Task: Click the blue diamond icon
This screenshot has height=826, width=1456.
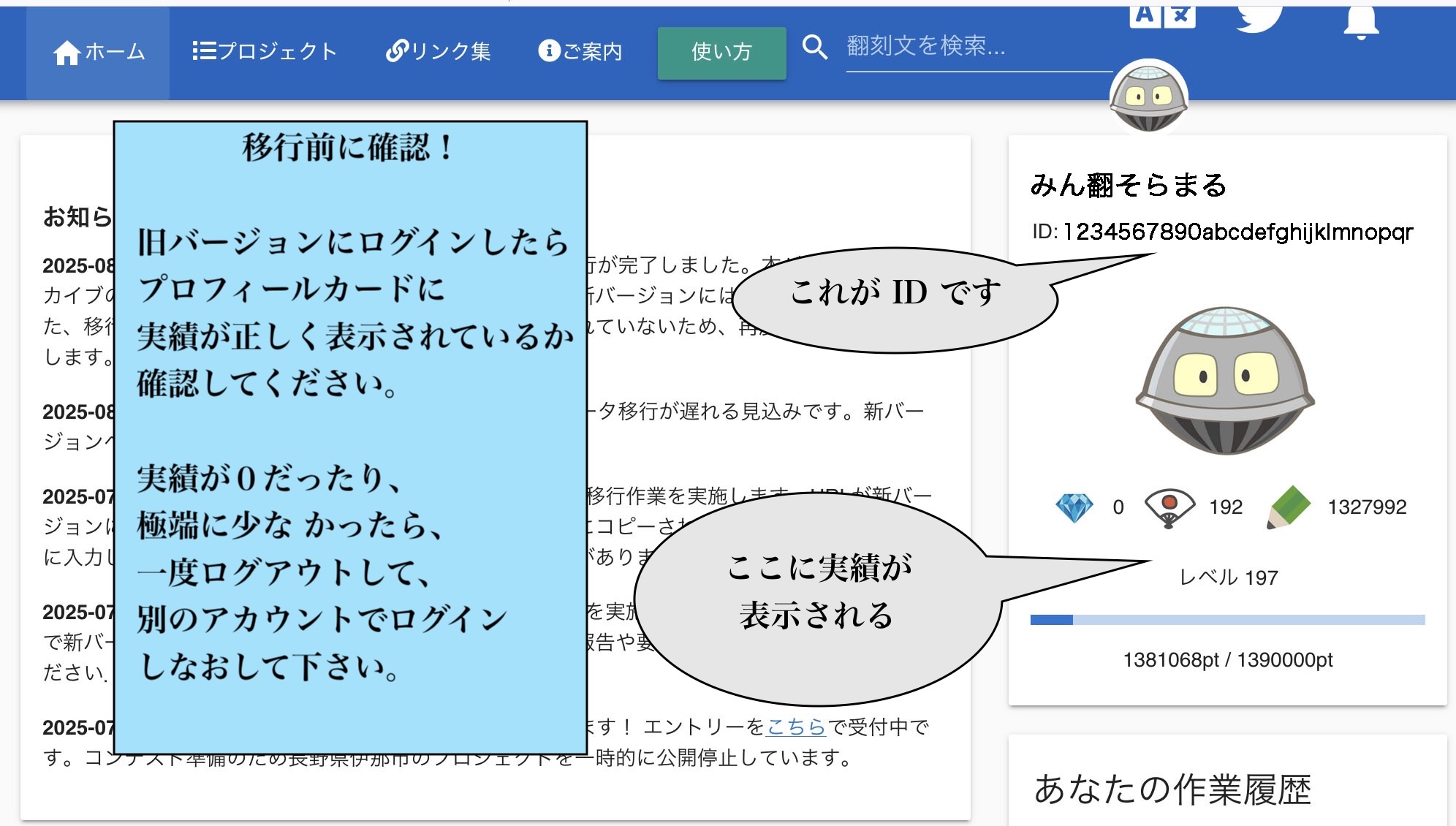Action: click(1074, 507)
